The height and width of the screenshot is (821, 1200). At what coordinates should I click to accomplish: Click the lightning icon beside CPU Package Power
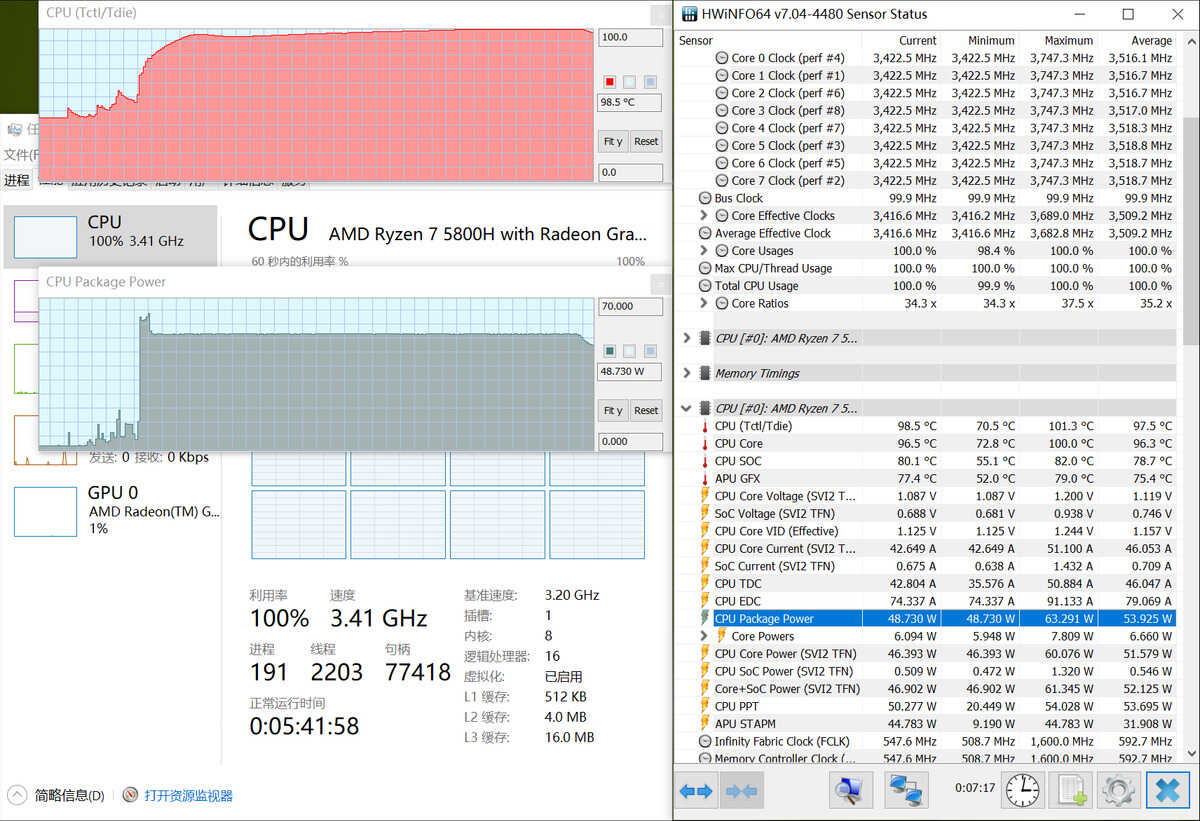pos(704,619)
